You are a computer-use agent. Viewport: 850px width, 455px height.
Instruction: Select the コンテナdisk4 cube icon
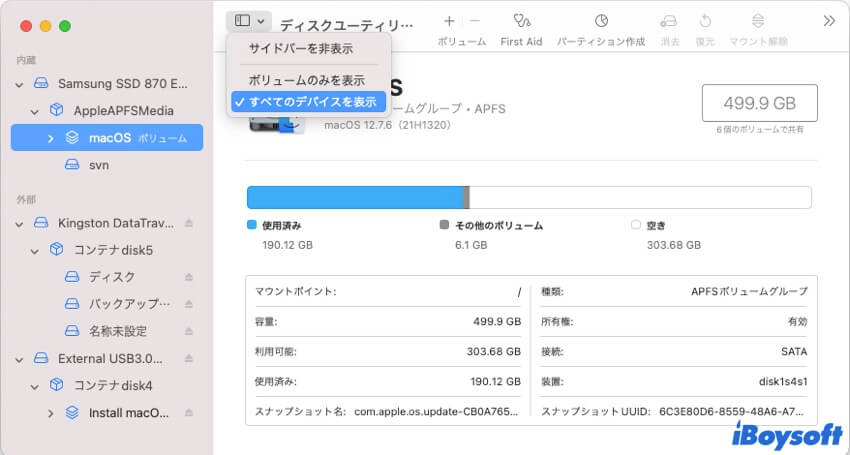(x=56, y=385)
